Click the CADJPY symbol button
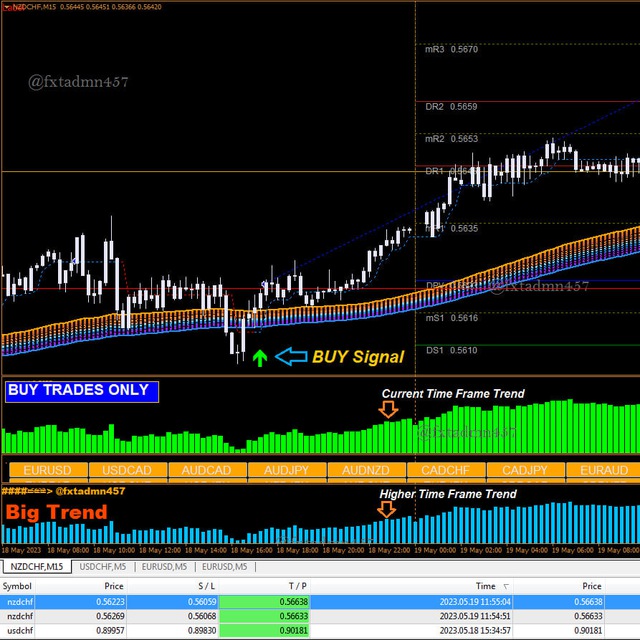 [x=525, y=470]
